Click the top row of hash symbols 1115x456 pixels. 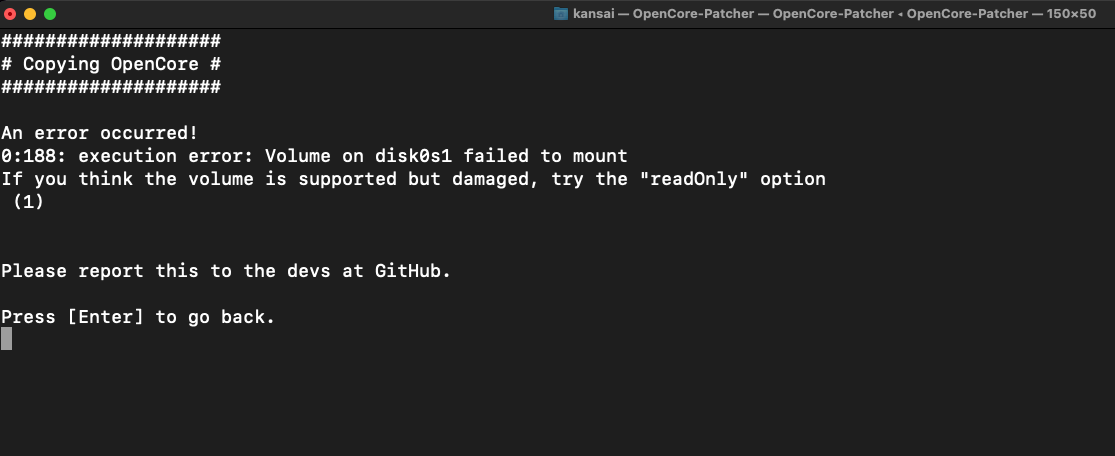110,41
